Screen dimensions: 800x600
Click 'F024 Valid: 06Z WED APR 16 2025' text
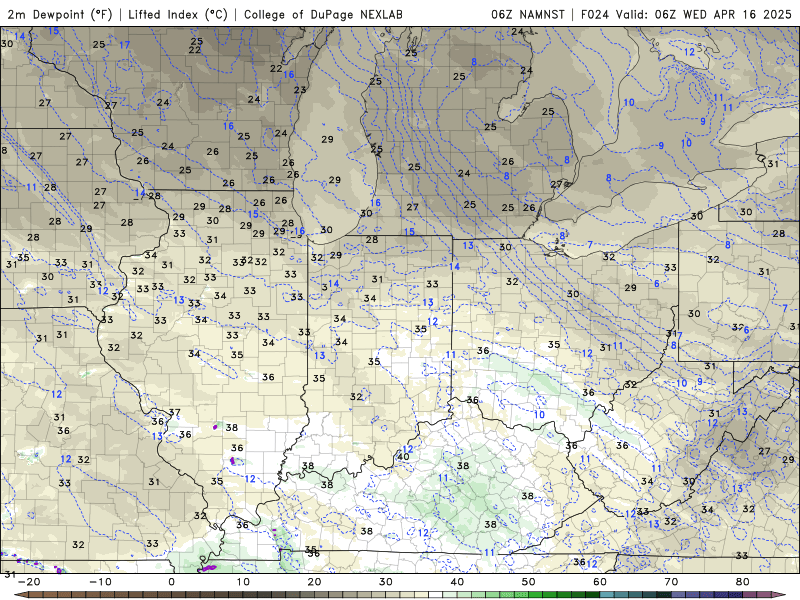pyautogui.click(x=686, y=14)
